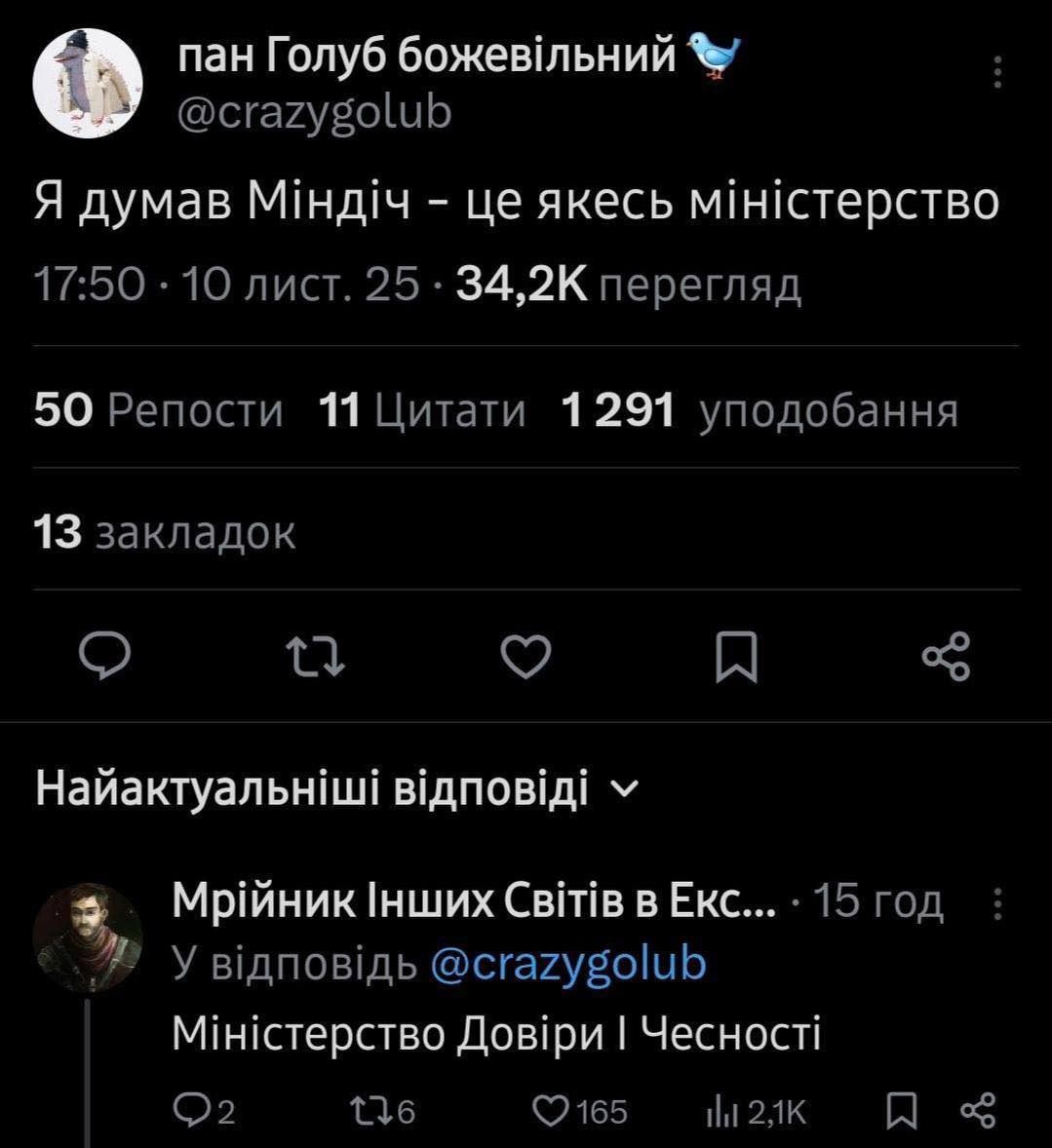View the reply's 2,1K view analytics
1052x1148 pixels.
point(757,1111)
